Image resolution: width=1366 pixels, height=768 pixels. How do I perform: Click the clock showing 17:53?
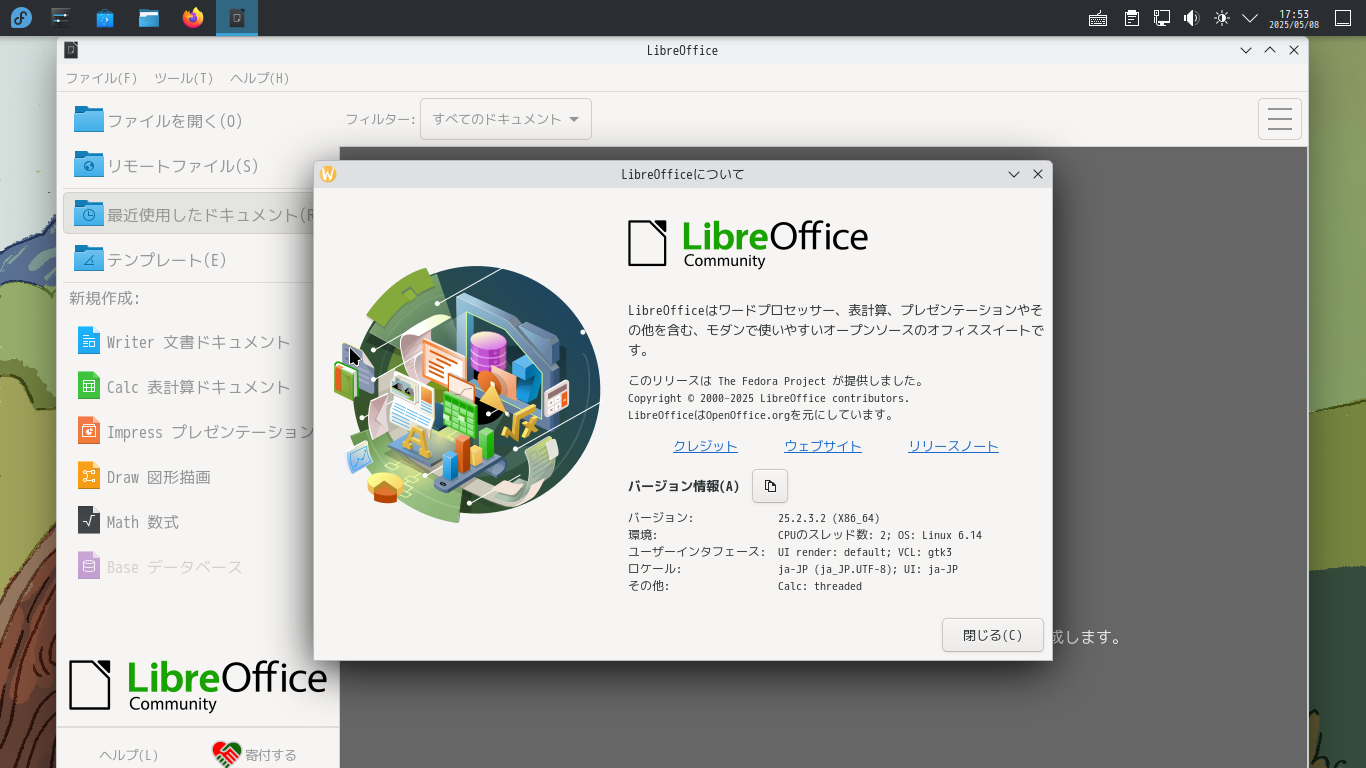pyautogui.click(x=1294, y=18)
